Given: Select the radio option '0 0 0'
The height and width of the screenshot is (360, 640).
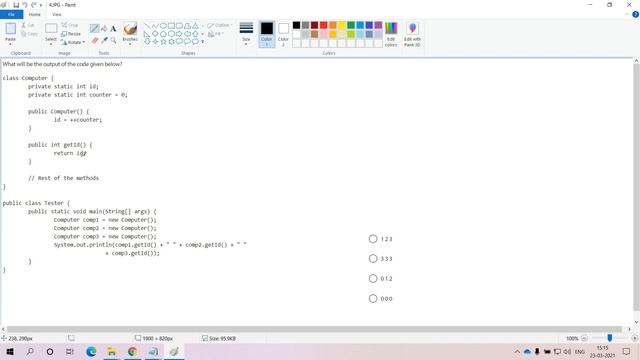Looking at the screenshot, I should 373,298.
